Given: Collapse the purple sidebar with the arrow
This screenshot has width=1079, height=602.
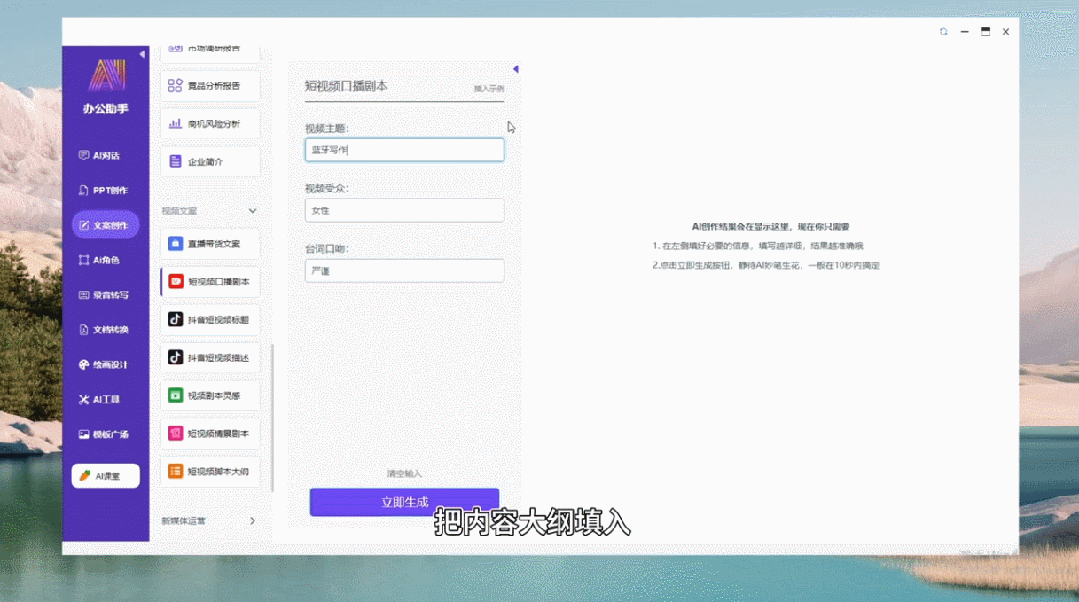Looking at the screenshot, I should [142, 54].
